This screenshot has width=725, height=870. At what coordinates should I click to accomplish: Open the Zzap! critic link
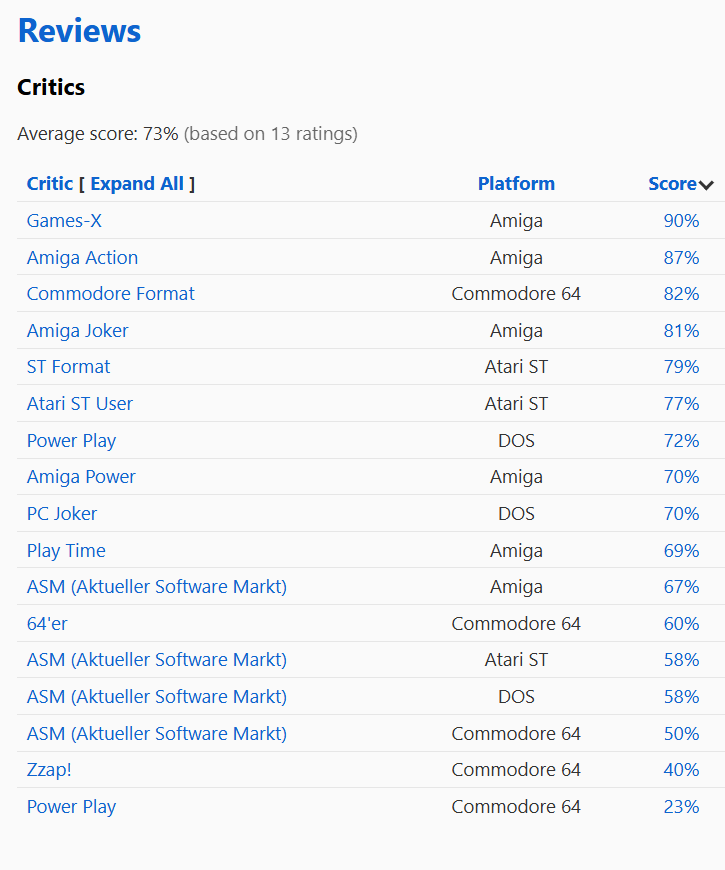point(49,770)
